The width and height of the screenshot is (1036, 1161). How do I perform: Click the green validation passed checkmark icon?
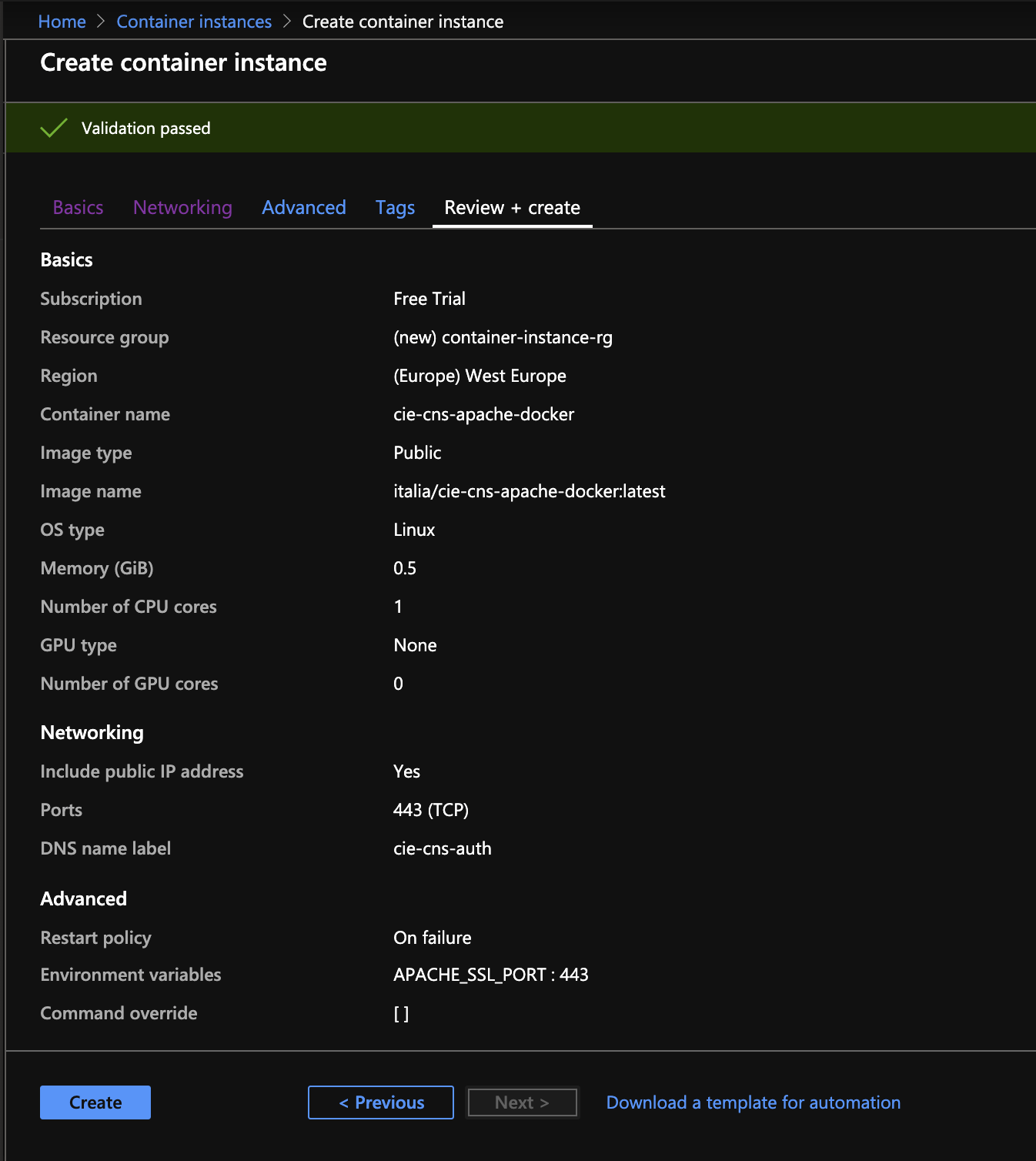tap(54, 128)
